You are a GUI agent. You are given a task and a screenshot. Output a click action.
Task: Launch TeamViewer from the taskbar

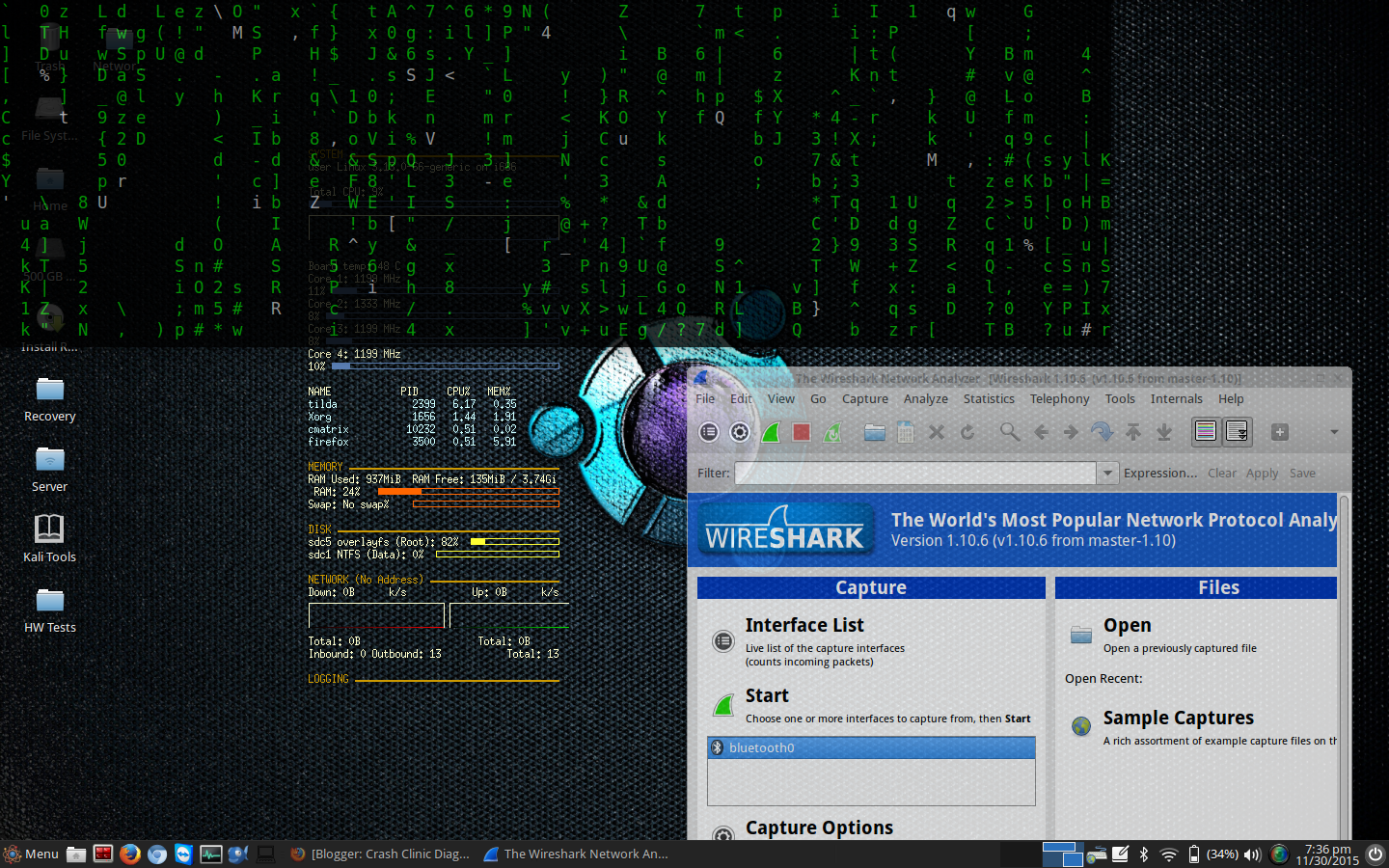[x=183, y=854]
